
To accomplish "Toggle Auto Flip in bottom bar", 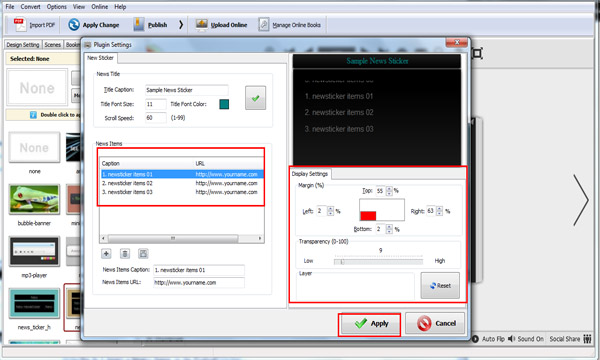I will pyautogui.click(x=489, y=339).
